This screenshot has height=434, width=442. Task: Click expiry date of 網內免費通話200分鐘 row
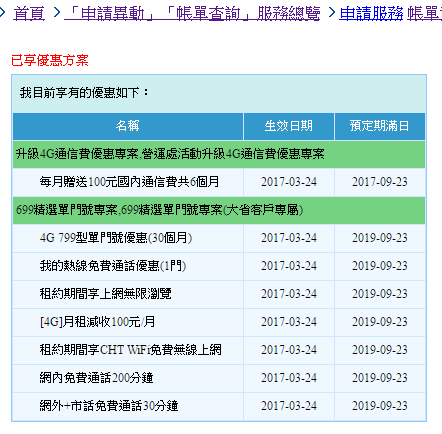(380, 378)
